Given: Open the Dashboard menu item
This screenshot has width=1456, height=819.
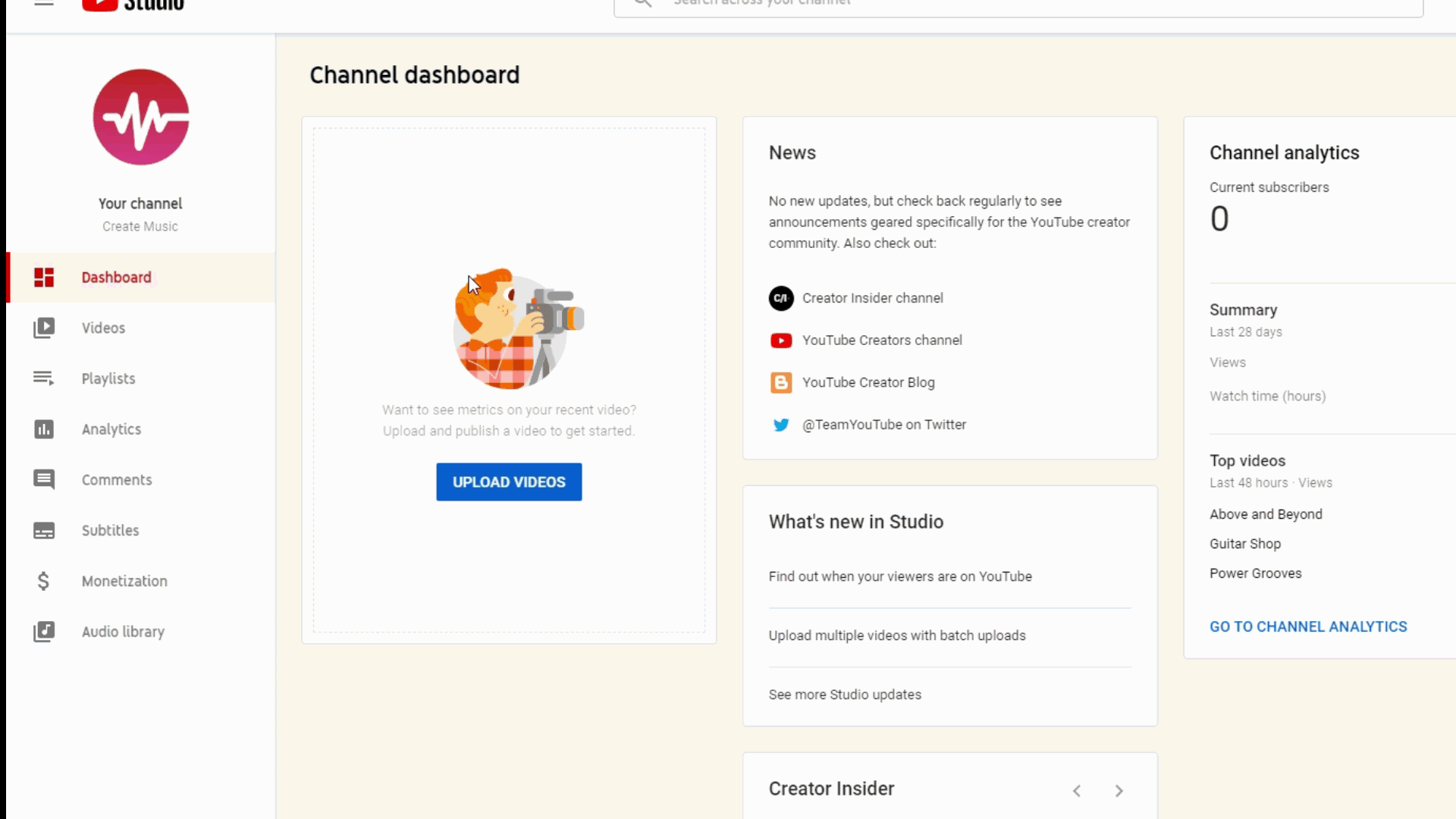Looking at the screenshot, I should coord(141,278).
